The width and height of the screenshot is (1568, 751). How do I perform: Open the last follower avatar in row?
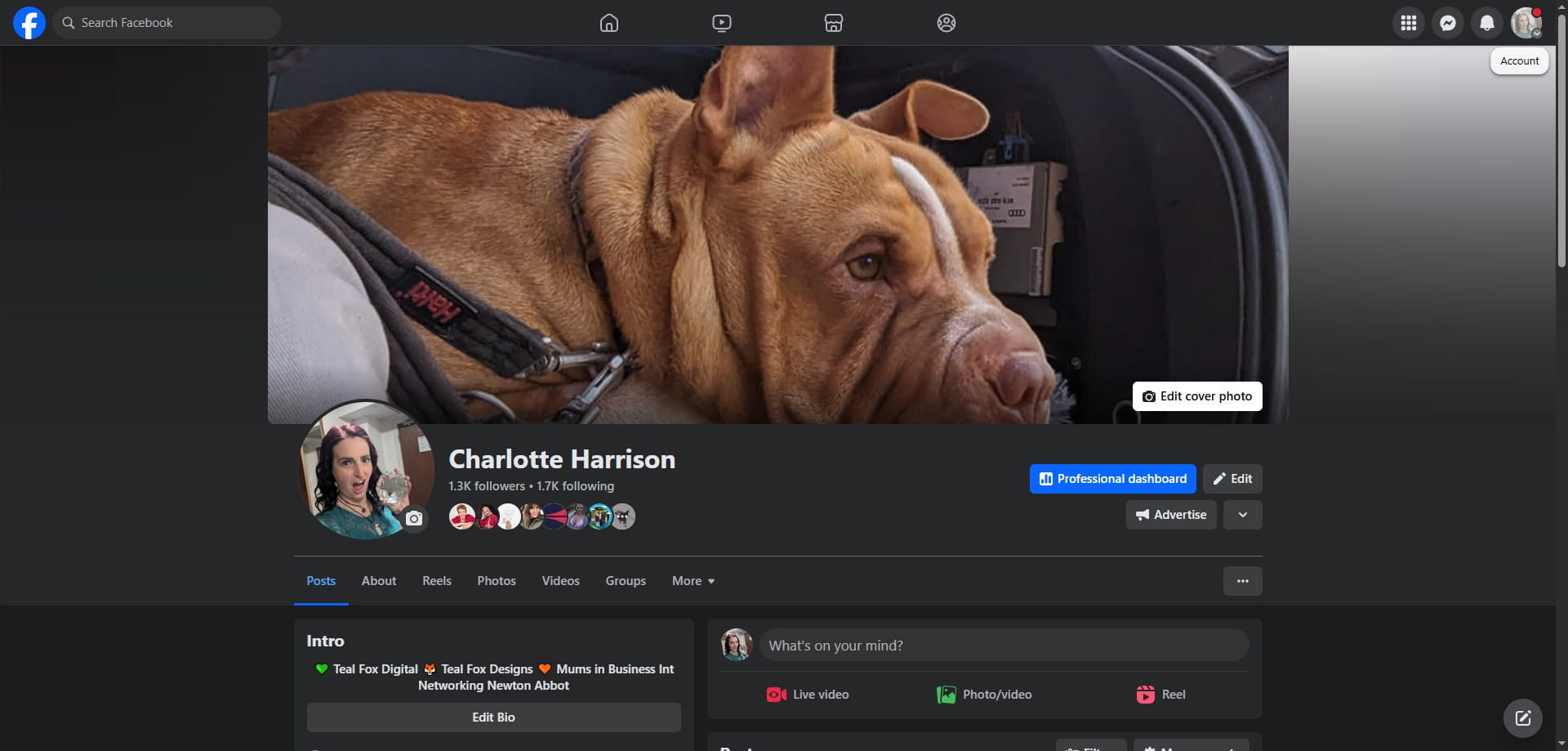click(x=623, y=516)
